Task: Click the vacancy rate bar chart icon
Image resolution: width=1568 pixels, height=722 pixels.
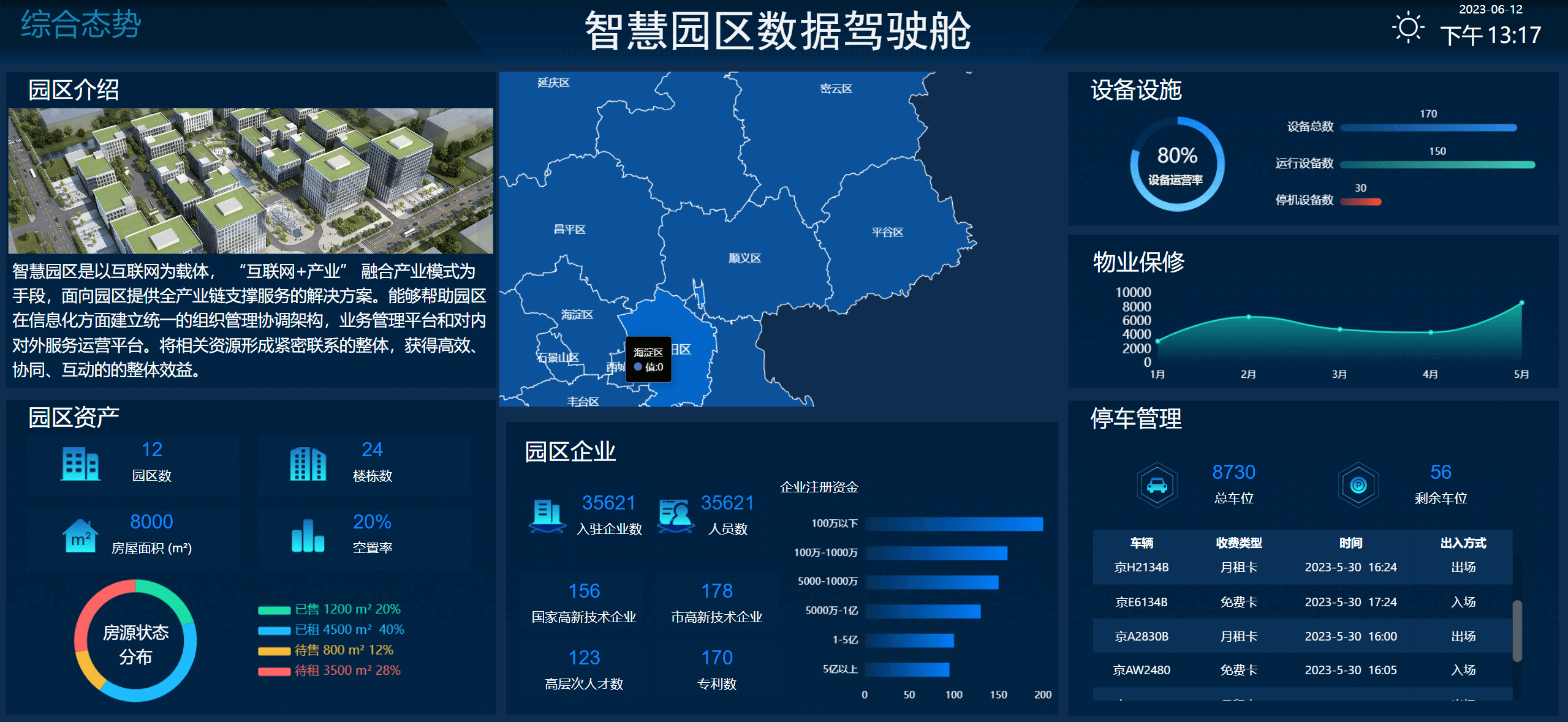Action: 308,536
